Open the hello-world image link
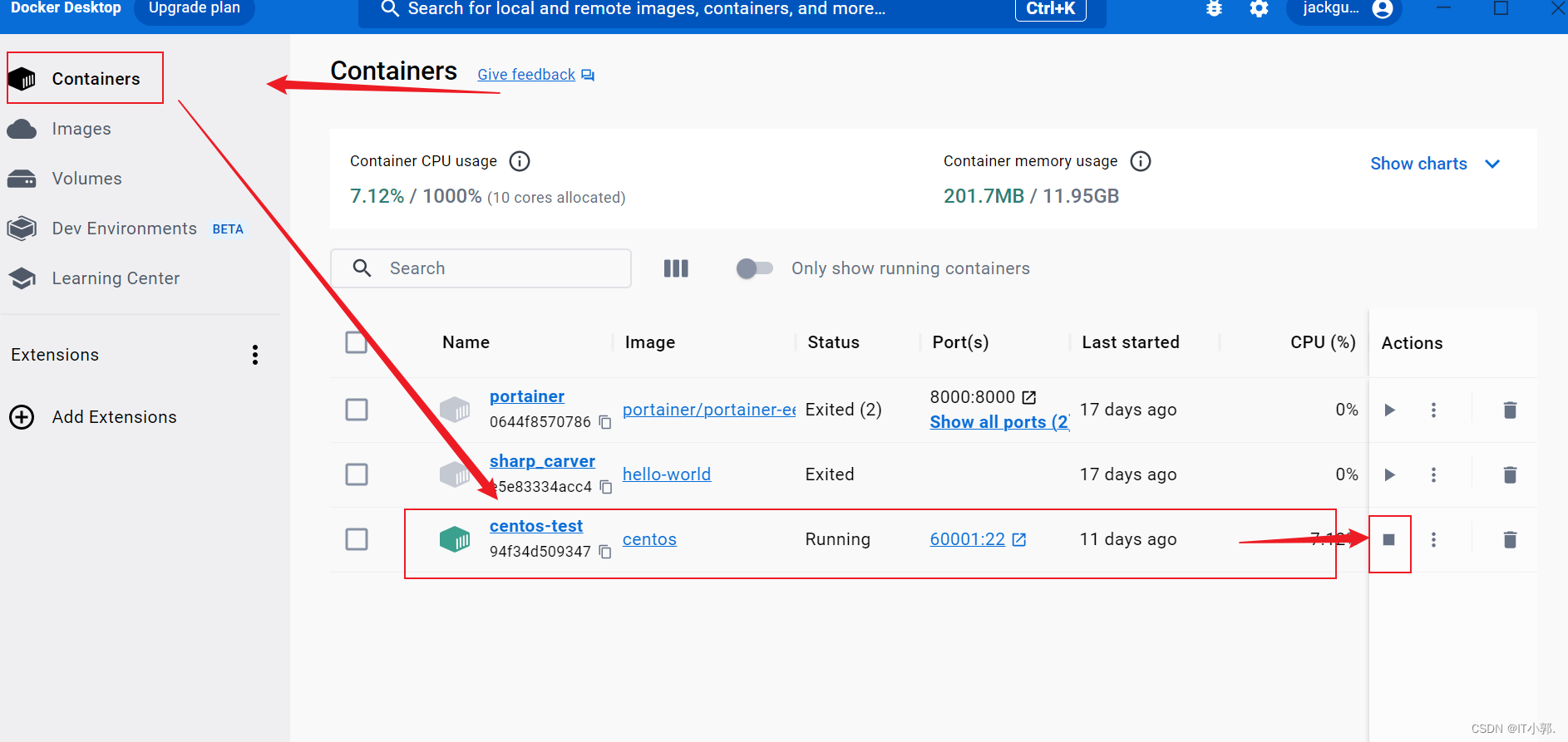 (x=667, y=474)
